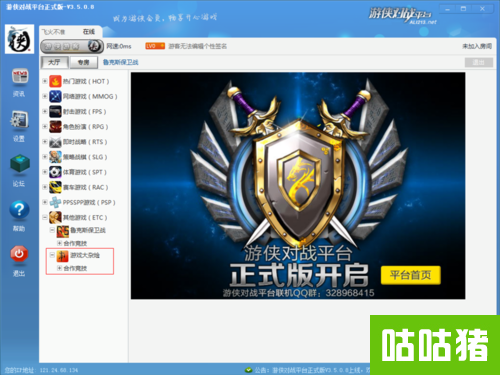Click the online status slider pill near avatar
Image resolution: width=500 pixels, height=375 pixels.
72,46
